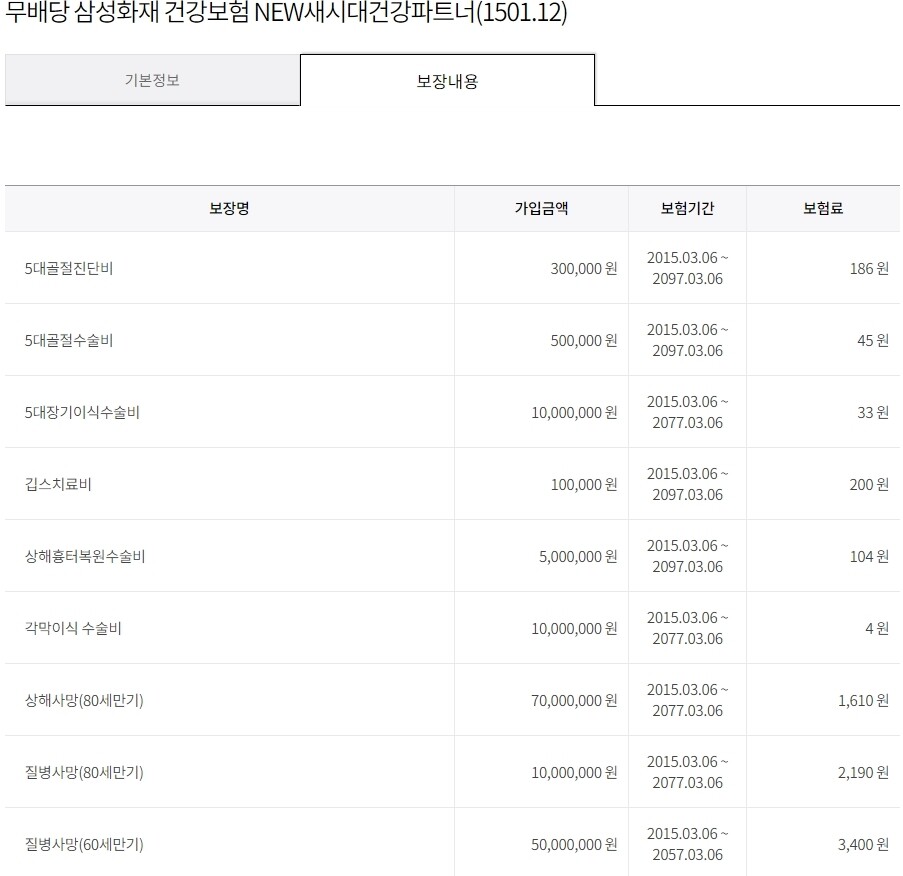Select the 질병사망(60세만기) coverage name
Screen dimensions: 903x876
click(84, 844)
